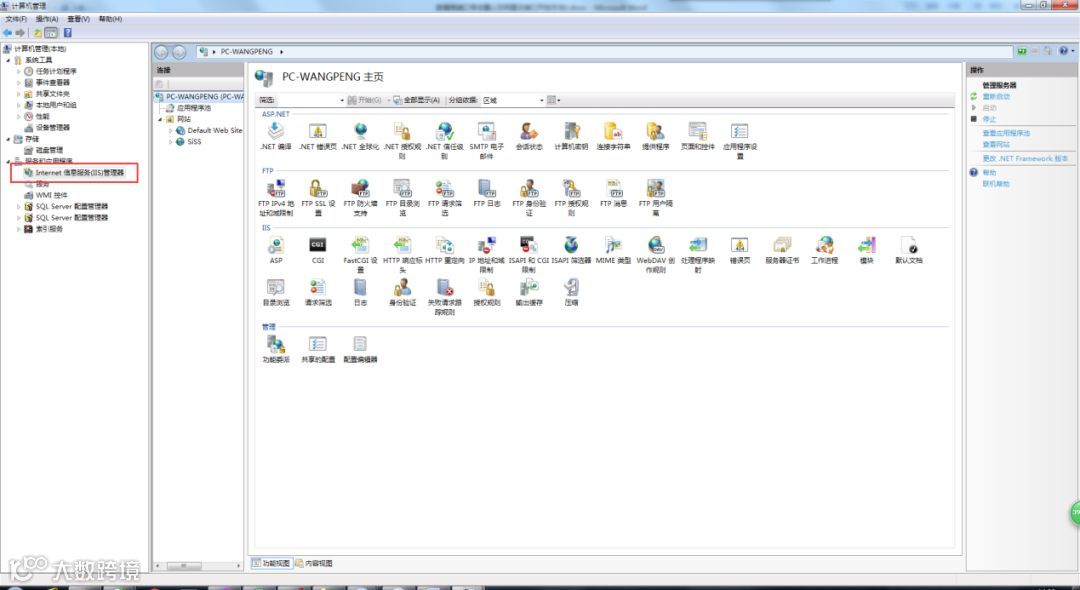Open the 查看(V) menu
This screenshot has width=1080, height=590.
pos(79,19)
